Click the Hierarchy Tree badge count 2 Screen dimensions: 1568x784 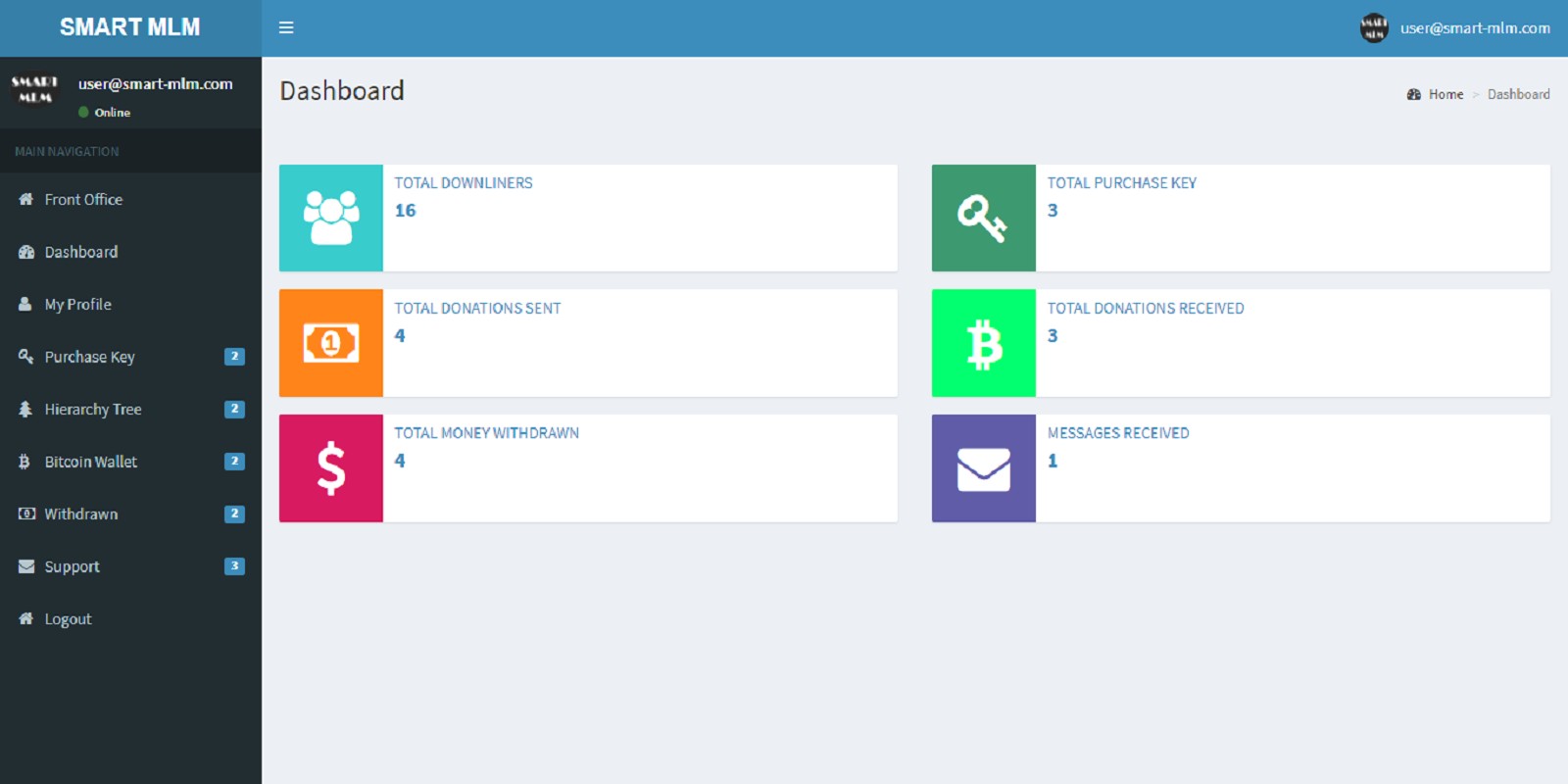coord(234,409)
